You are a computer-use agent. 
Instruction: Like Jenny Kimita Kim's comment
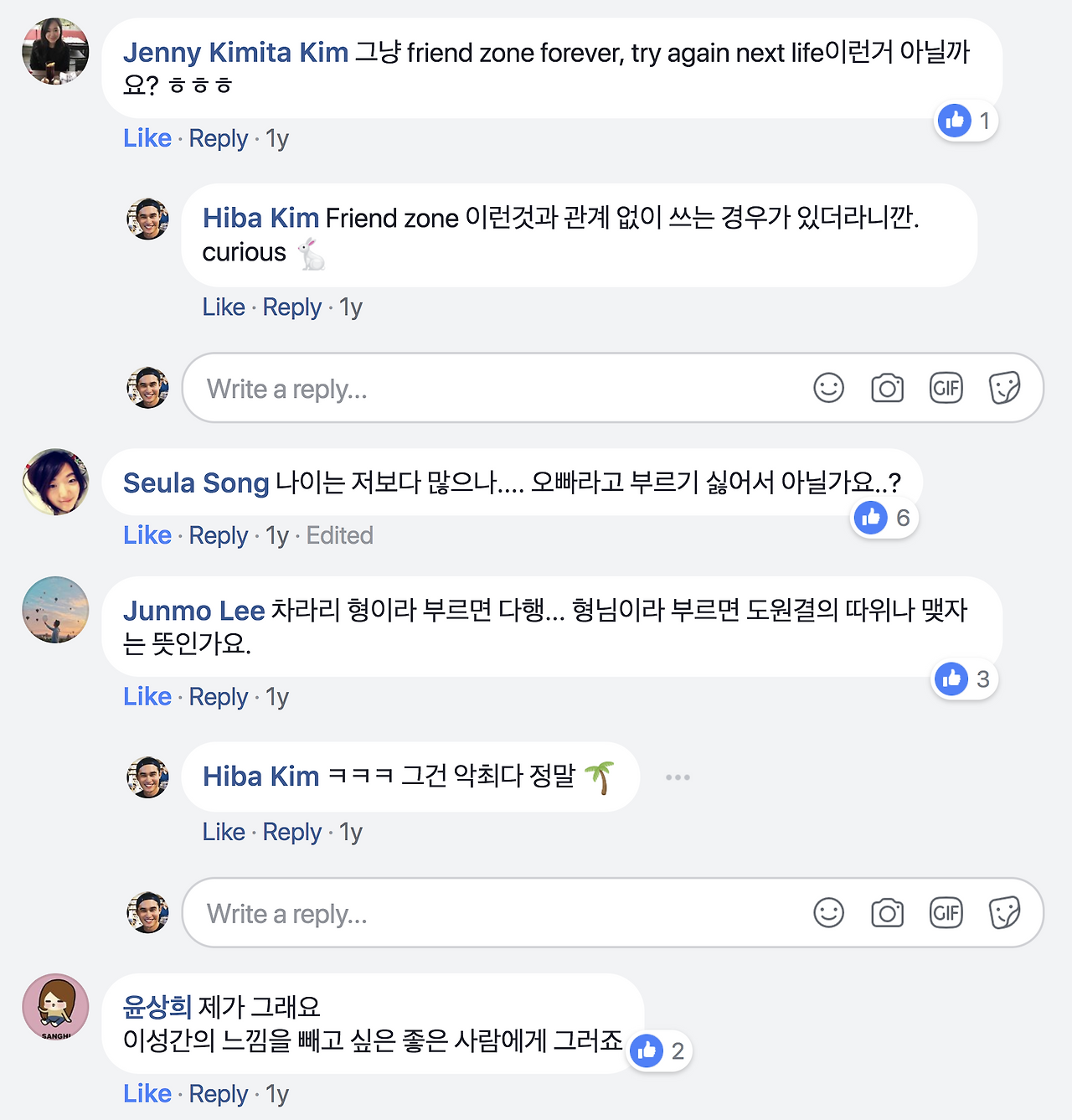(x=147, y=138)
